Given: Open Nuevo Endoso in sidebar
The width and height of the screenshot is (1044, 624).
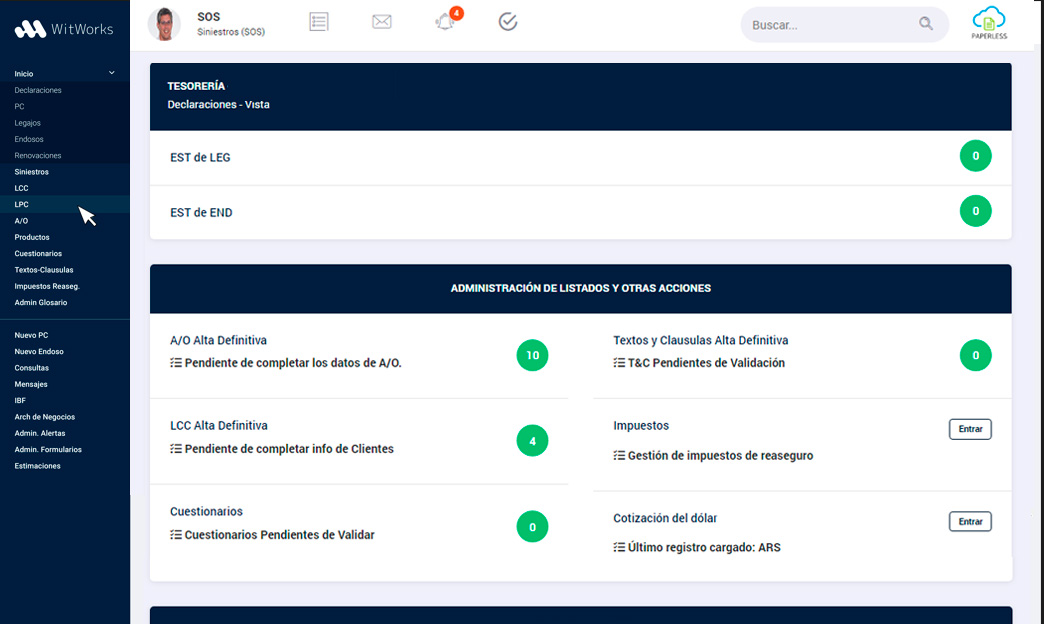Looking at the screenshot, I should tap(39, 352).
